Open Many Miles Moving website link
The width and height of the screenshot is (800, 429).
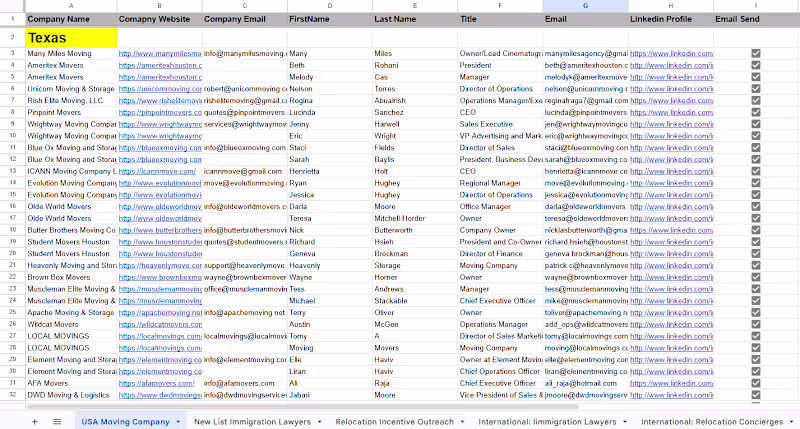point(160,53)
